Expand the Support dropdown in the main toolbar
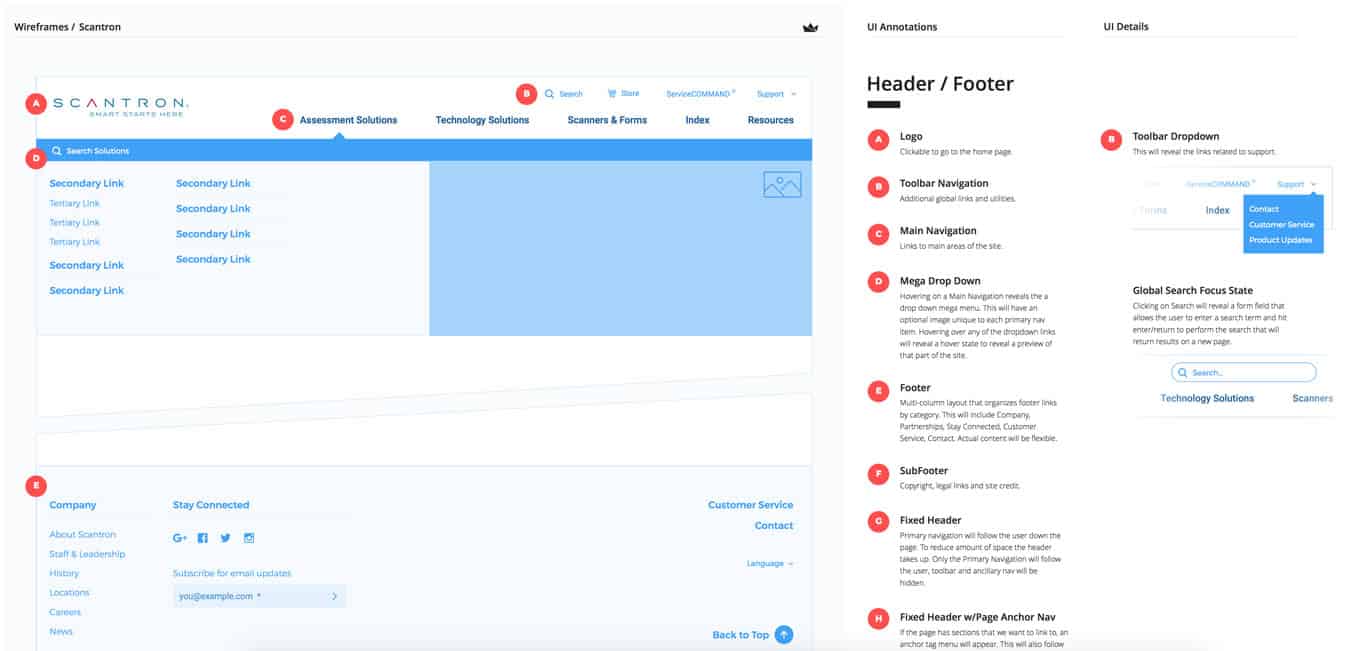The height and width of the screenshot is (651, 1350). tap(777, 94)
